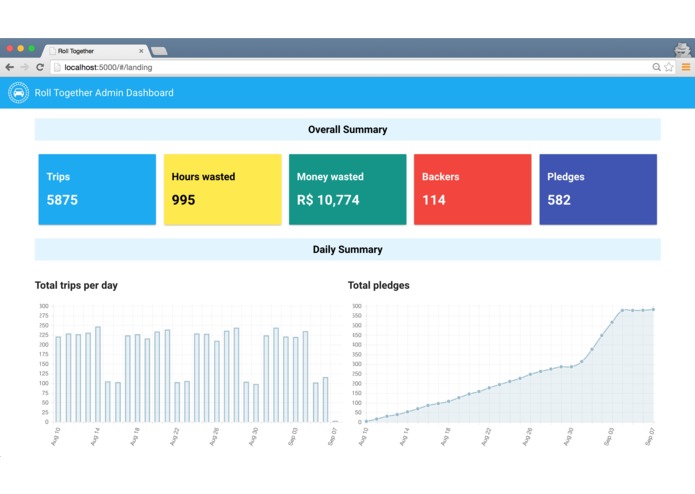Click the zoom magnifier icon in address bar
This screenshot has width=695, height=494.
(656, 67)
